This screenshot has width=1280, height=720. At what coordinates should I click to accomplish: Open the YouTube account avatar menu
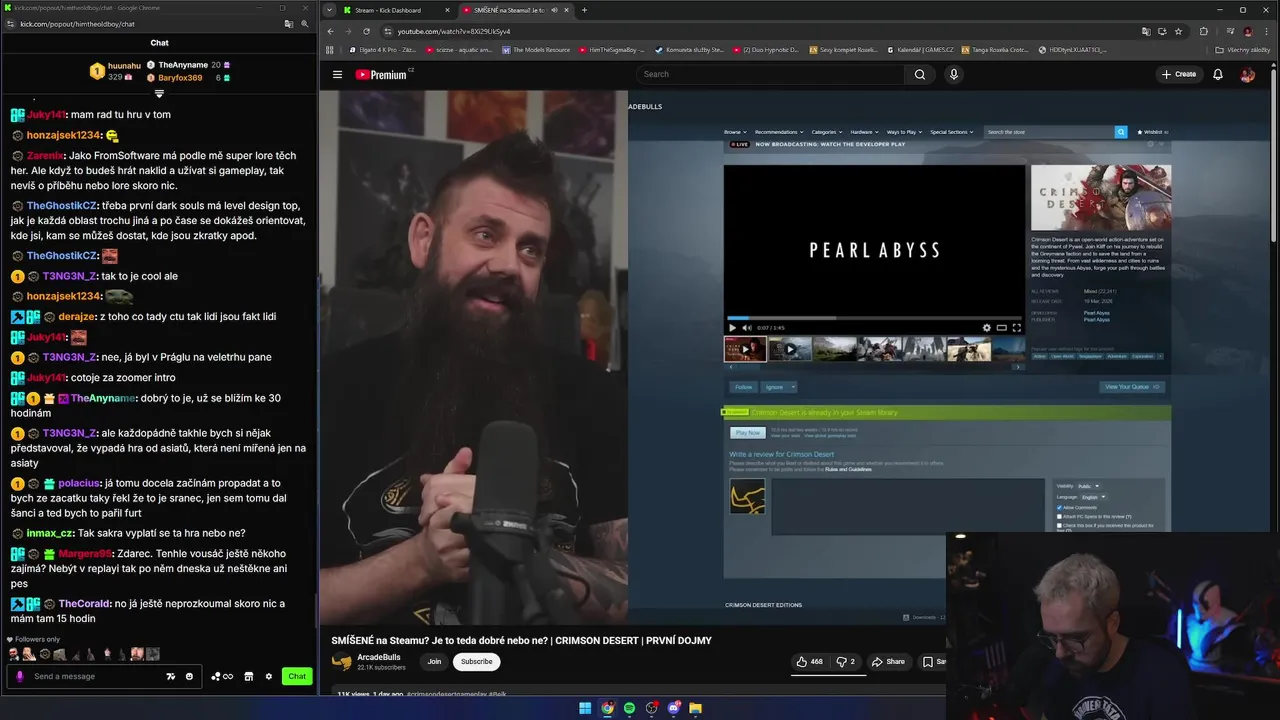pyautogui.click(x=1247, y=74)
